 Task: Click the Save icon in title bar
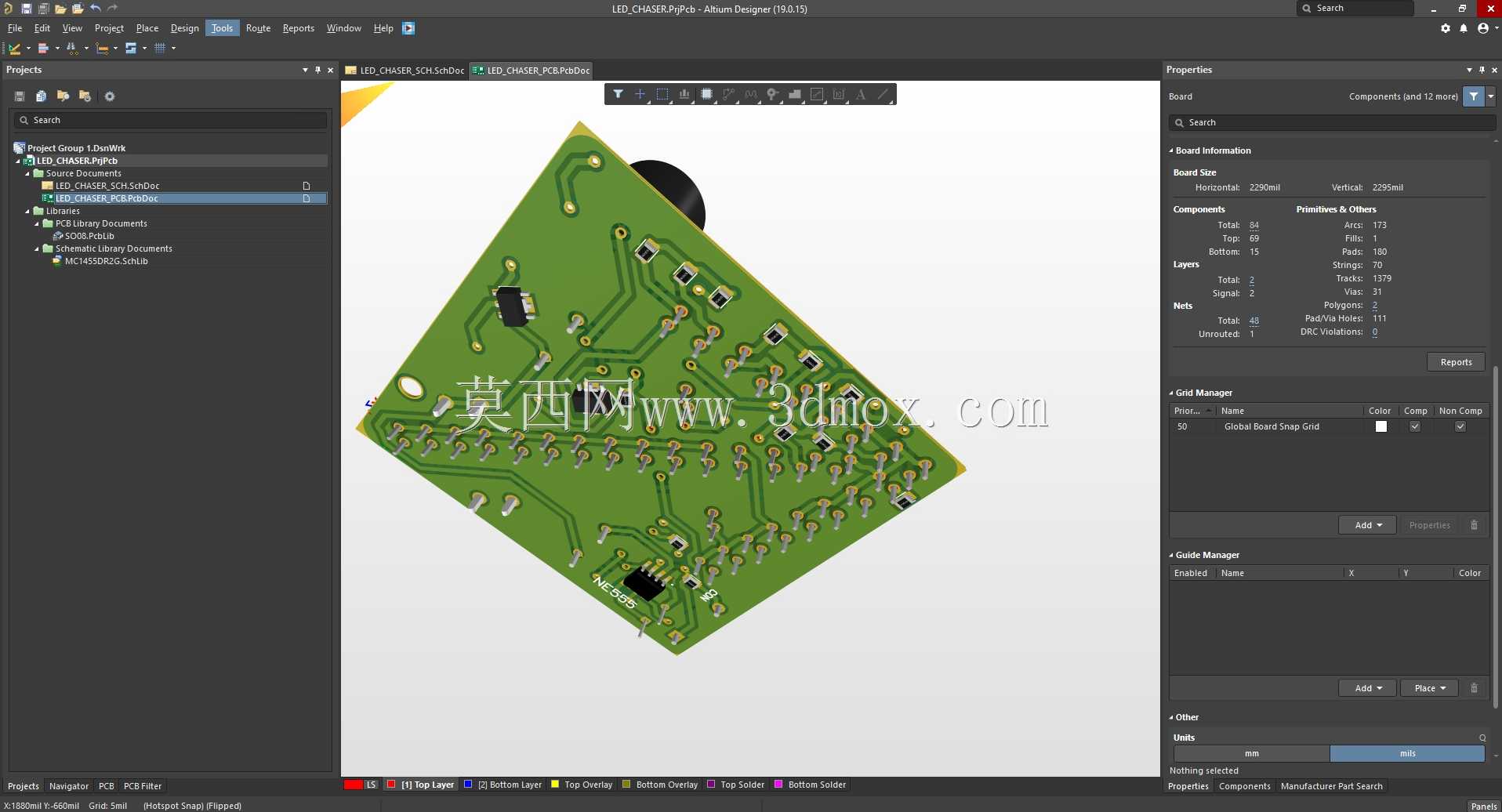(26, 9)
